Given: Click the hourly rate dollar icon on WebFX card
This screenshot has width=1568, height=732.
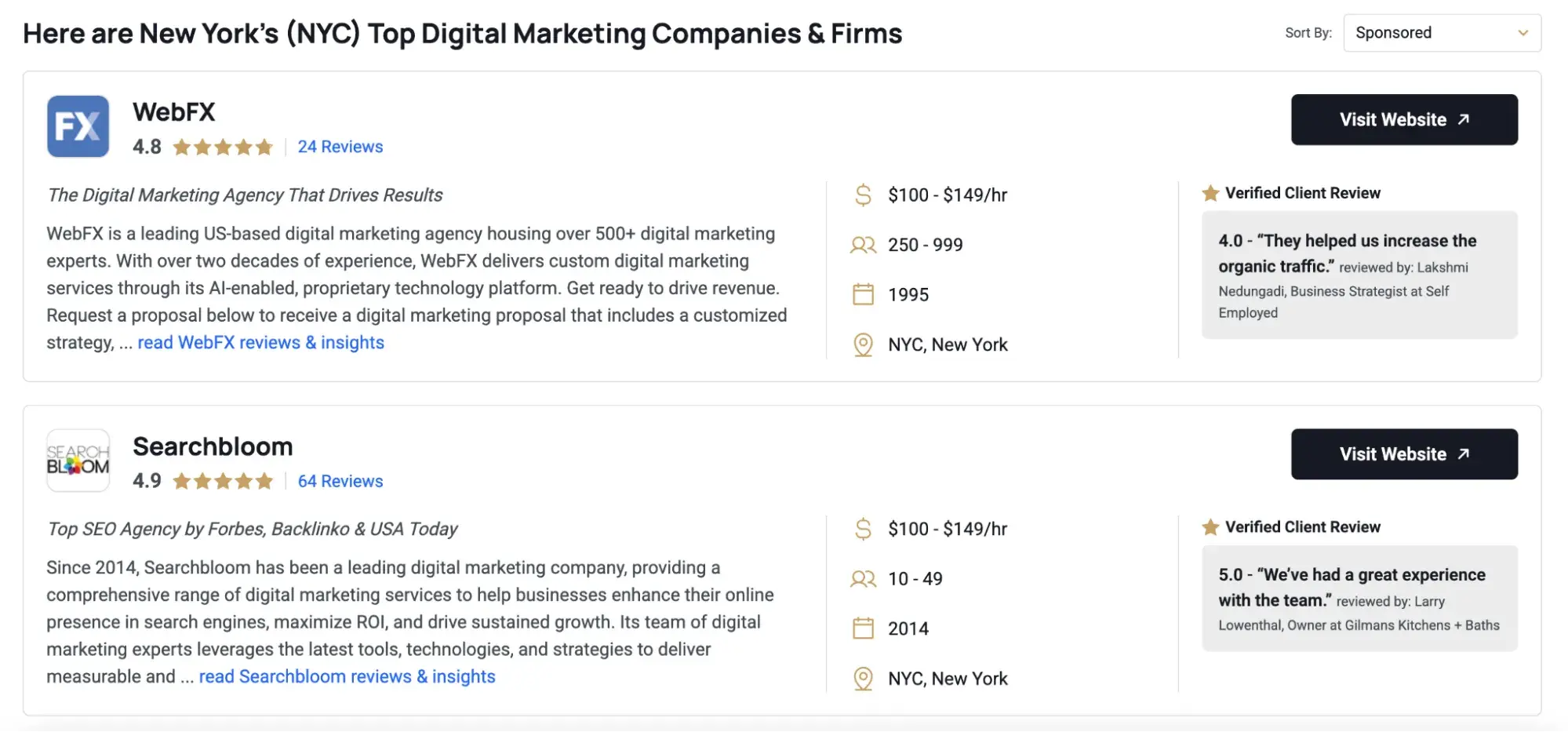Looking at the screenshot, I should [x=864, y=195].
